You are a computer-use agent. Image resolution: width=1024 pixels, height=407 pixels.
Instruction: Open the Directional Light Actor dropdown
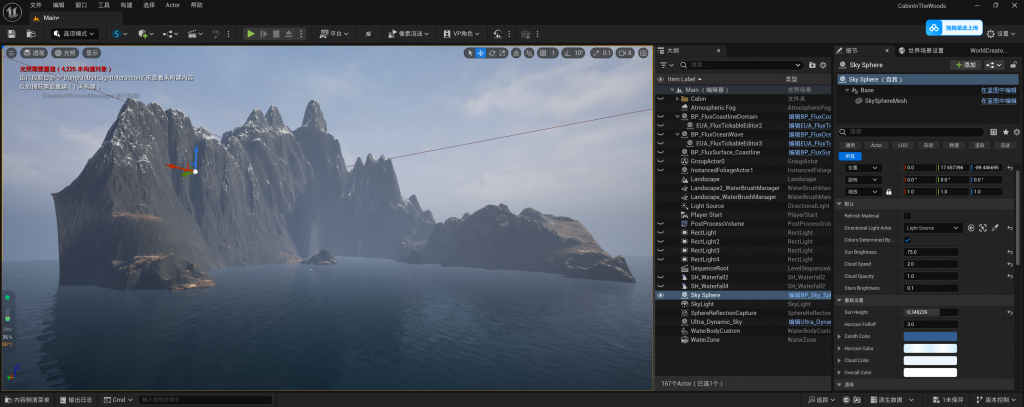pyautogui.click(x=932, y=228)
